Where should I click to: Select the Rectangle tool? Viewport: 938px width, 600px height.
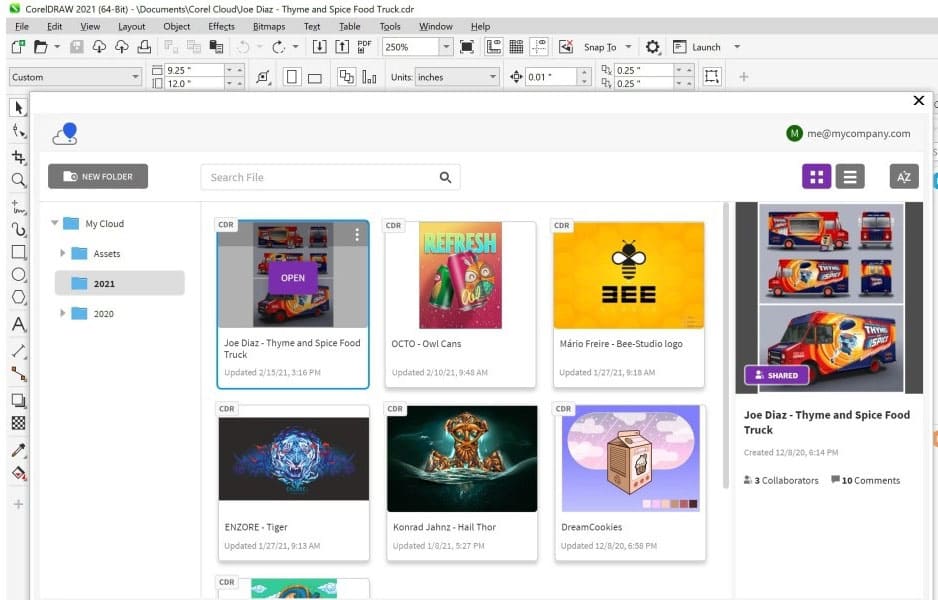[19, 252]
